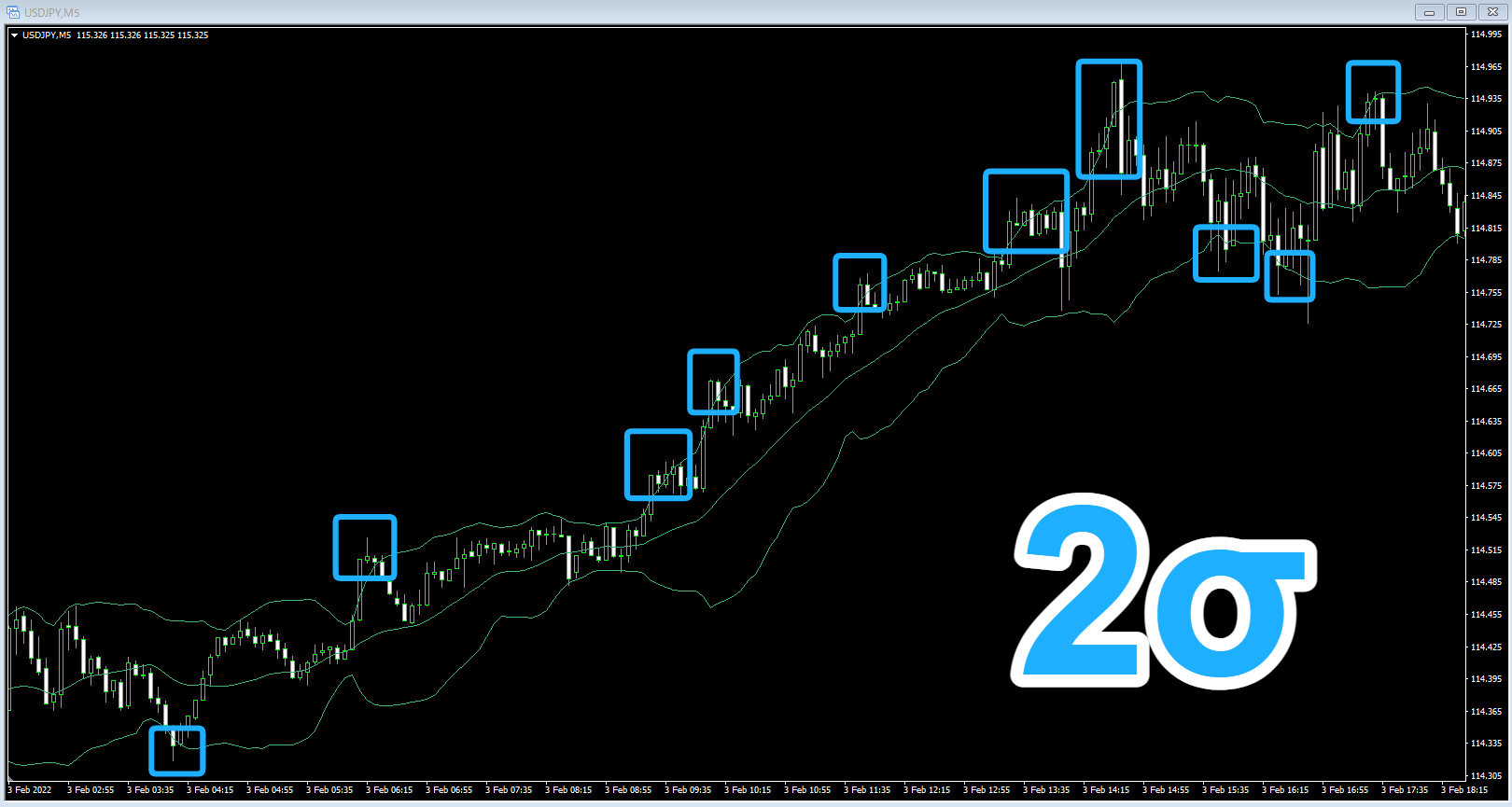Image resolution: width=1512 pixels, height=807 pixels.
Task: Open the chart menu triangle beside USDJPY,M5
Action: pos(15,35)
